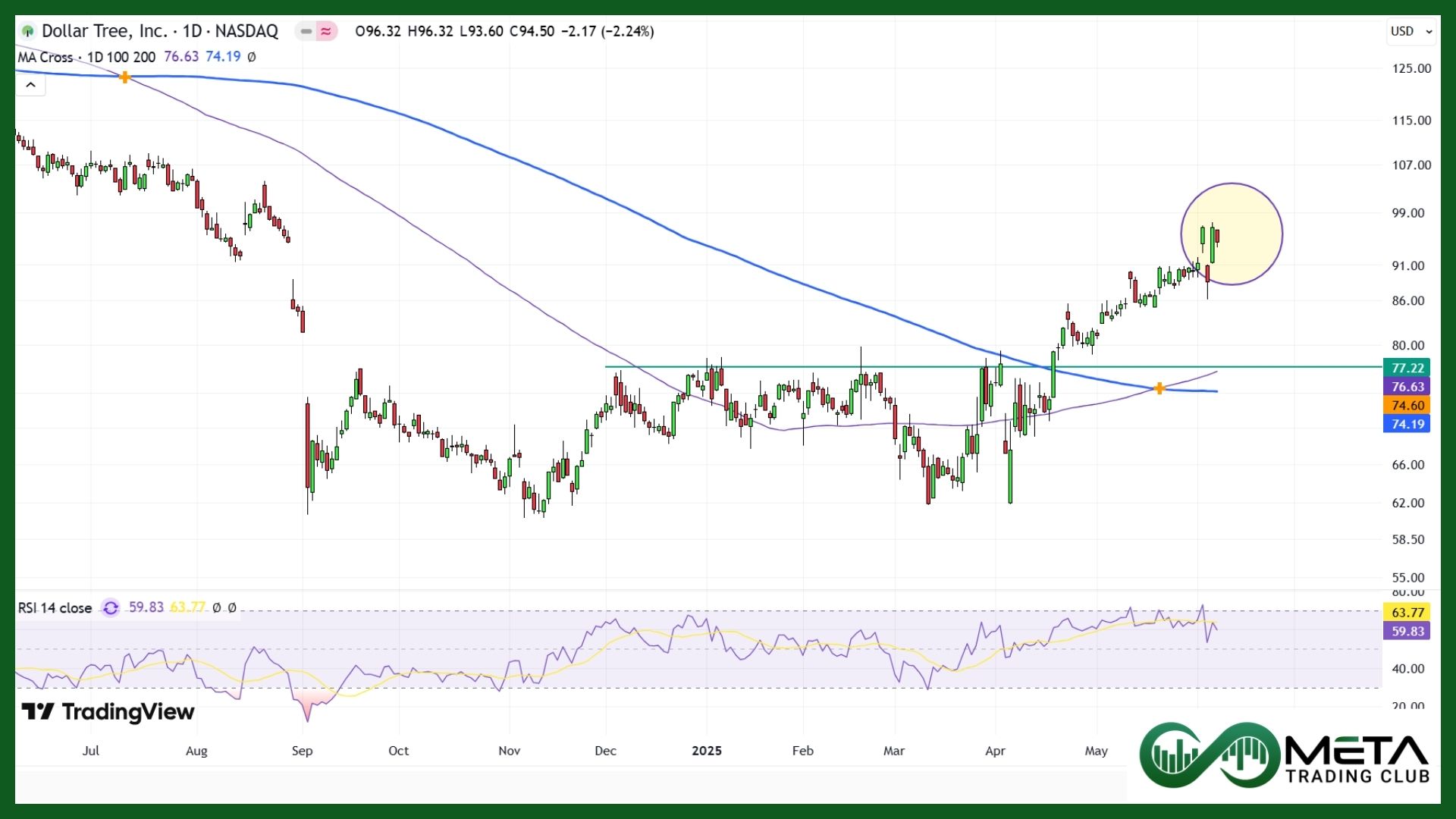Click the 62.00 price axis label
This screenshot has width=1456, height=819.
point(1408,503)
